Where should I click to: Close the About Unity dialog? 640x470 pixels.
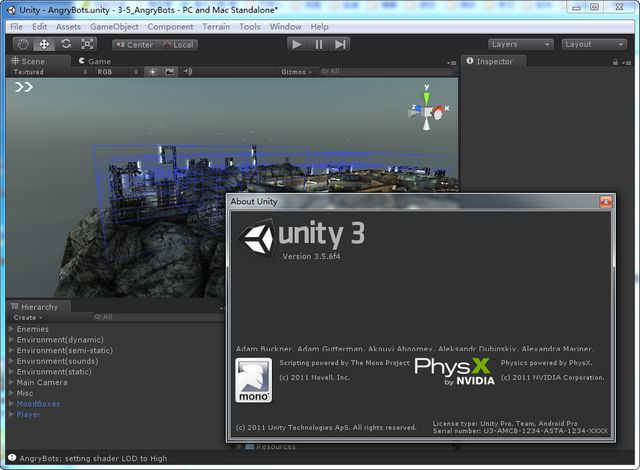[x=606, y=202]
